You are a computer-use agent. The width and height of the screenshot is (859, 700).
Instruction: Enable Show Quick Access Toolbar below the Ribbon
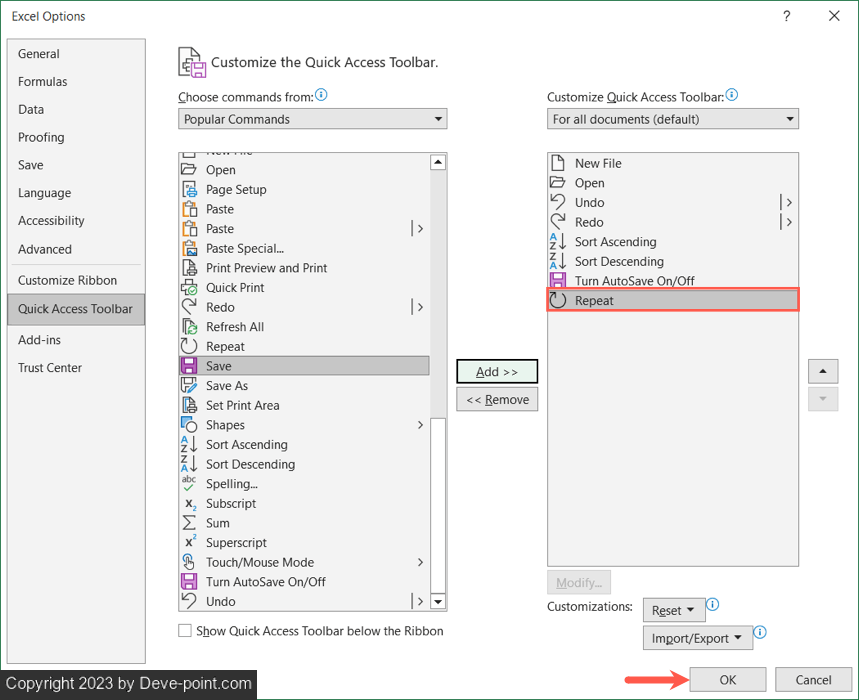(x=184, y=631)
